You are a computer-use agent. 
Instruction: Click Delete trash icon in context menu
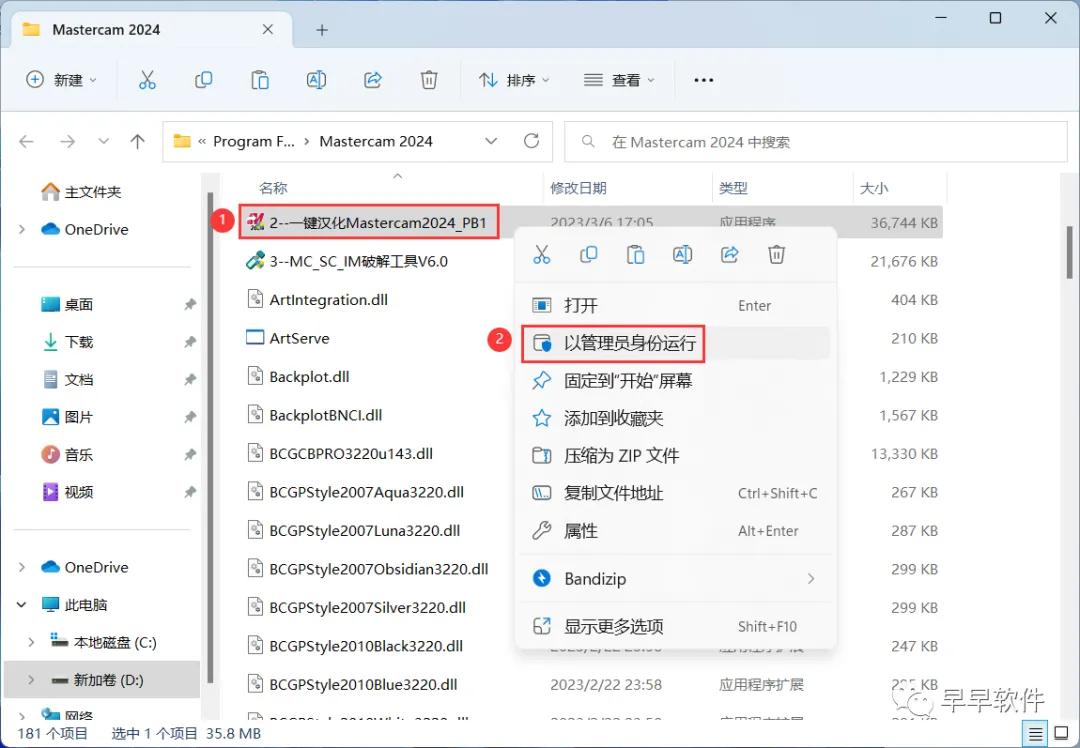pyautogui.click(x=776, y=255)
